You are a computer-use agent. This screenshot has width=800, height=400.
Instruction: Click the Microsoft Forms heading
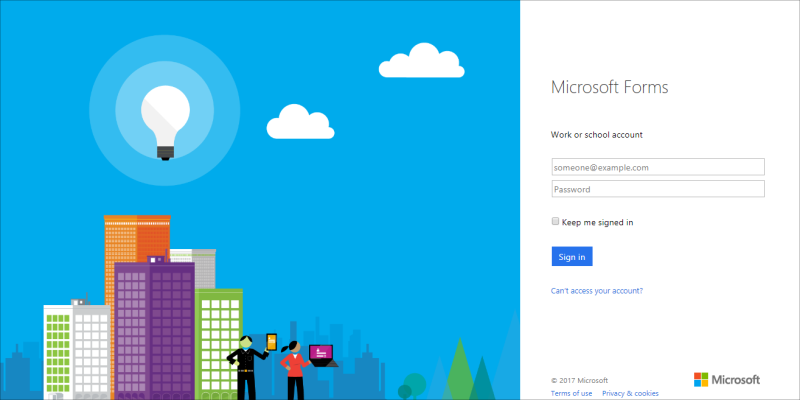[x=609, y=87]
